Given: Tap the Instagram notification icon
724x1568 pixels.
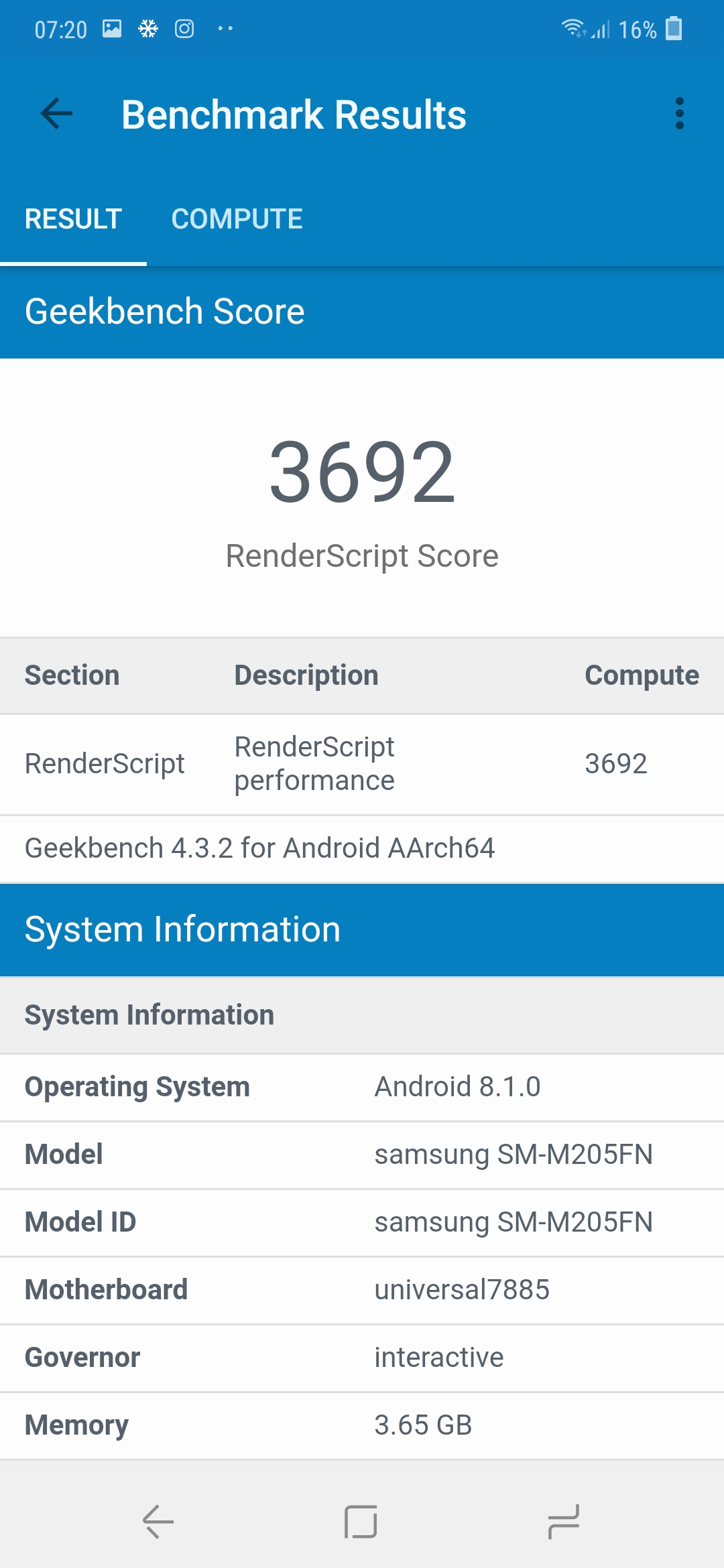Looking at the screenshot, I should [184, 29].
